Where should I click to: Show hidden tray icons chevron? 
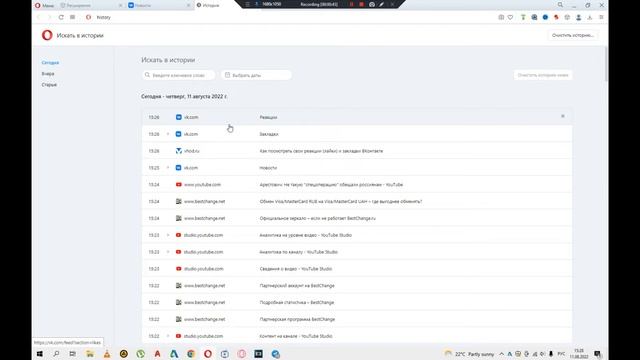point(502,354)
